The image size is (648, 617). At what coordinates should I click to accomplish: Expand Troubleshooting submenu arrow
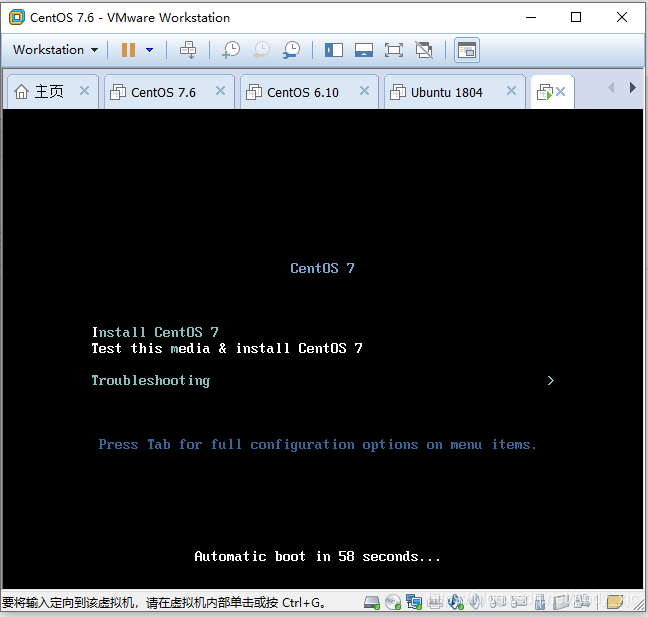tap(550, 381)
